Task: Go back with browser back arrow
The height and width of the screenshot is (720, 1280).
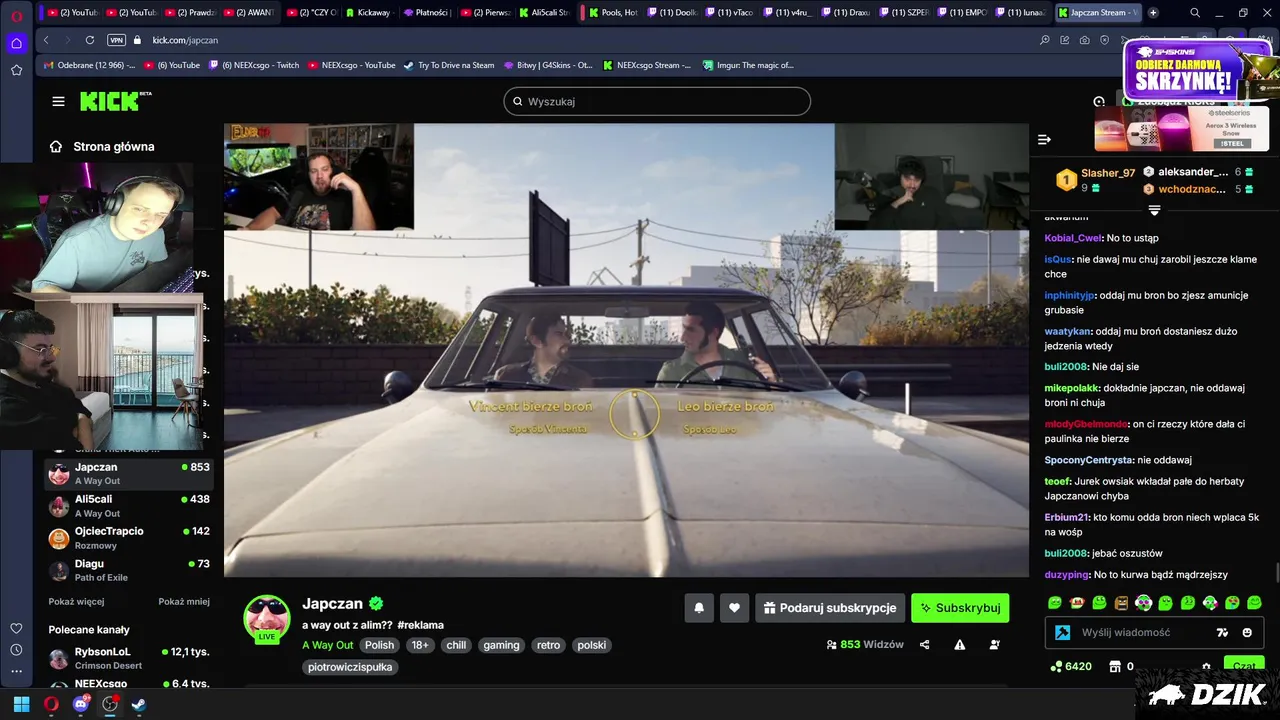Action: point(46,40)
